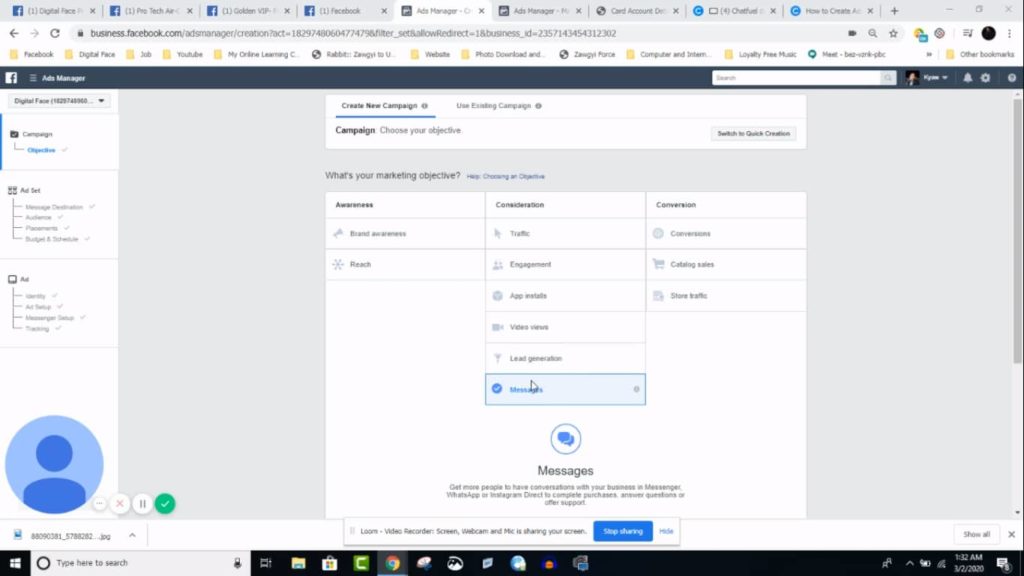The height and width of the screenshot is (576, 1024).
Task: Select the Video views objective
Action: point(565,327)
